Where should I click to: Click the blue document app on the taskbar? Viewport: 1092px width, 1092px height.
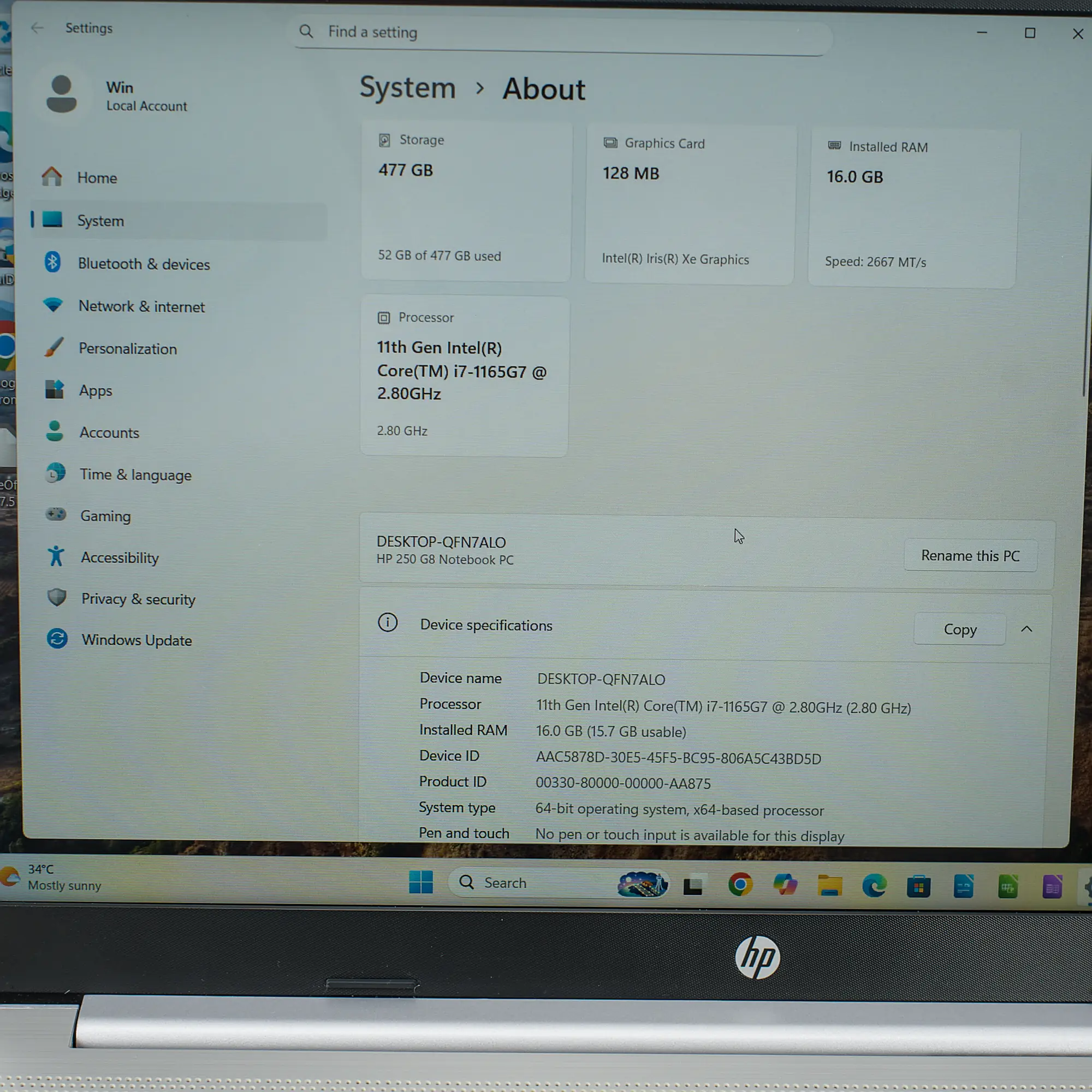coord(964,887)
